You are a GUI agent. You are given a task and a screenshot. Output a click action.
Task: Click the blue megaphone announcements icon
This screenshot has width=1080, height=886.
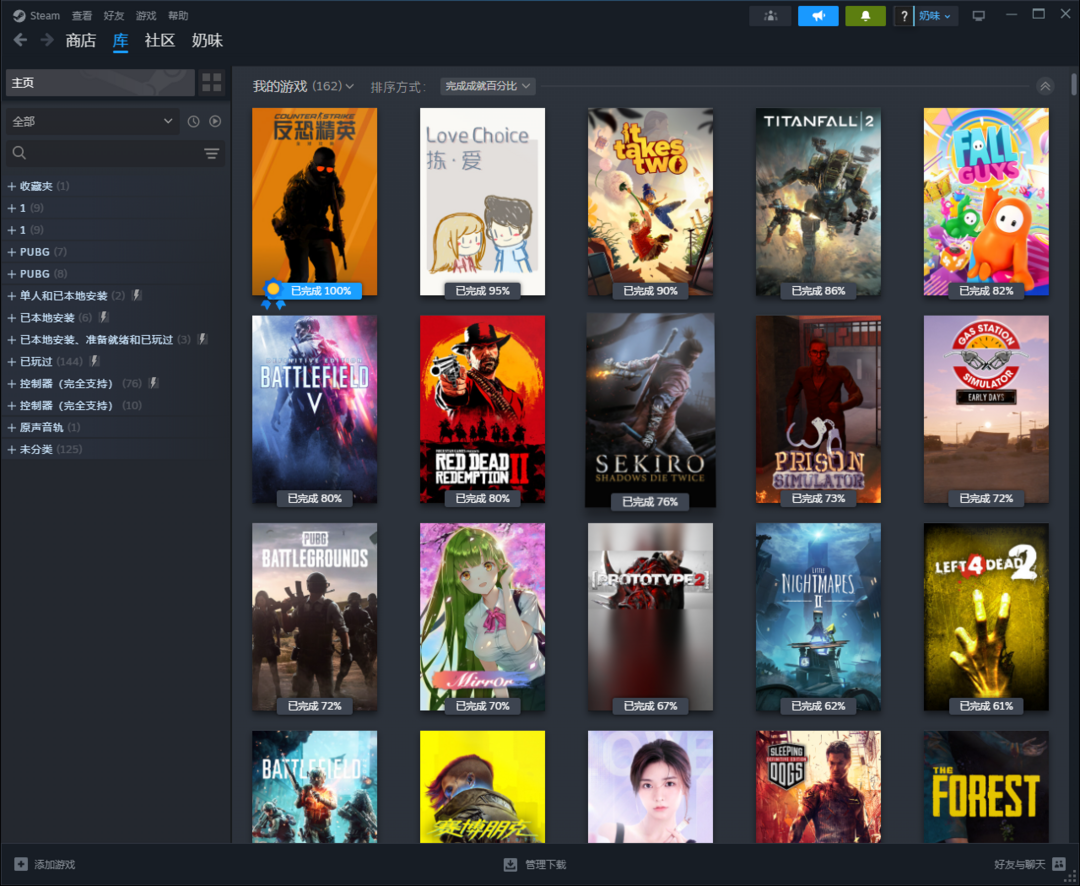pyautogui.click(x=818, y=16)
